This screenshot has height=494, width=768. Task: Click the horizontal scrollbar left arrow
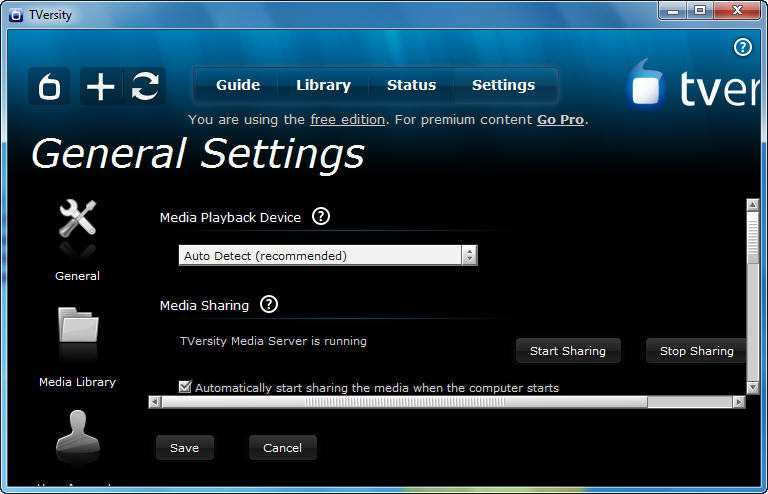(x=154, y=402)
